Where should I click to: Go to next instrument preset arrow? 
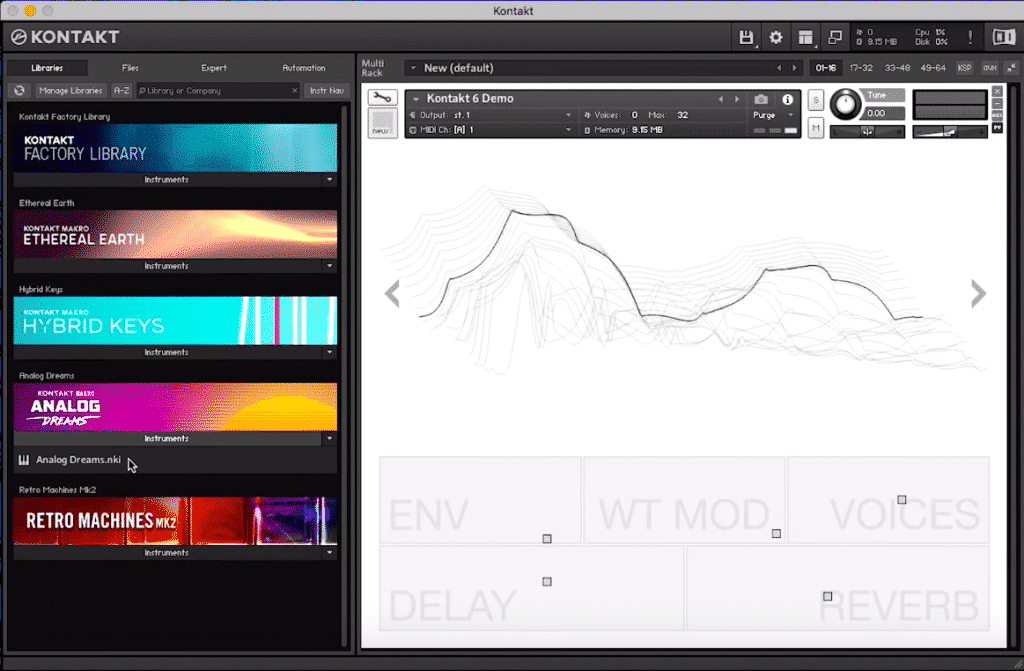pos(737,99)
